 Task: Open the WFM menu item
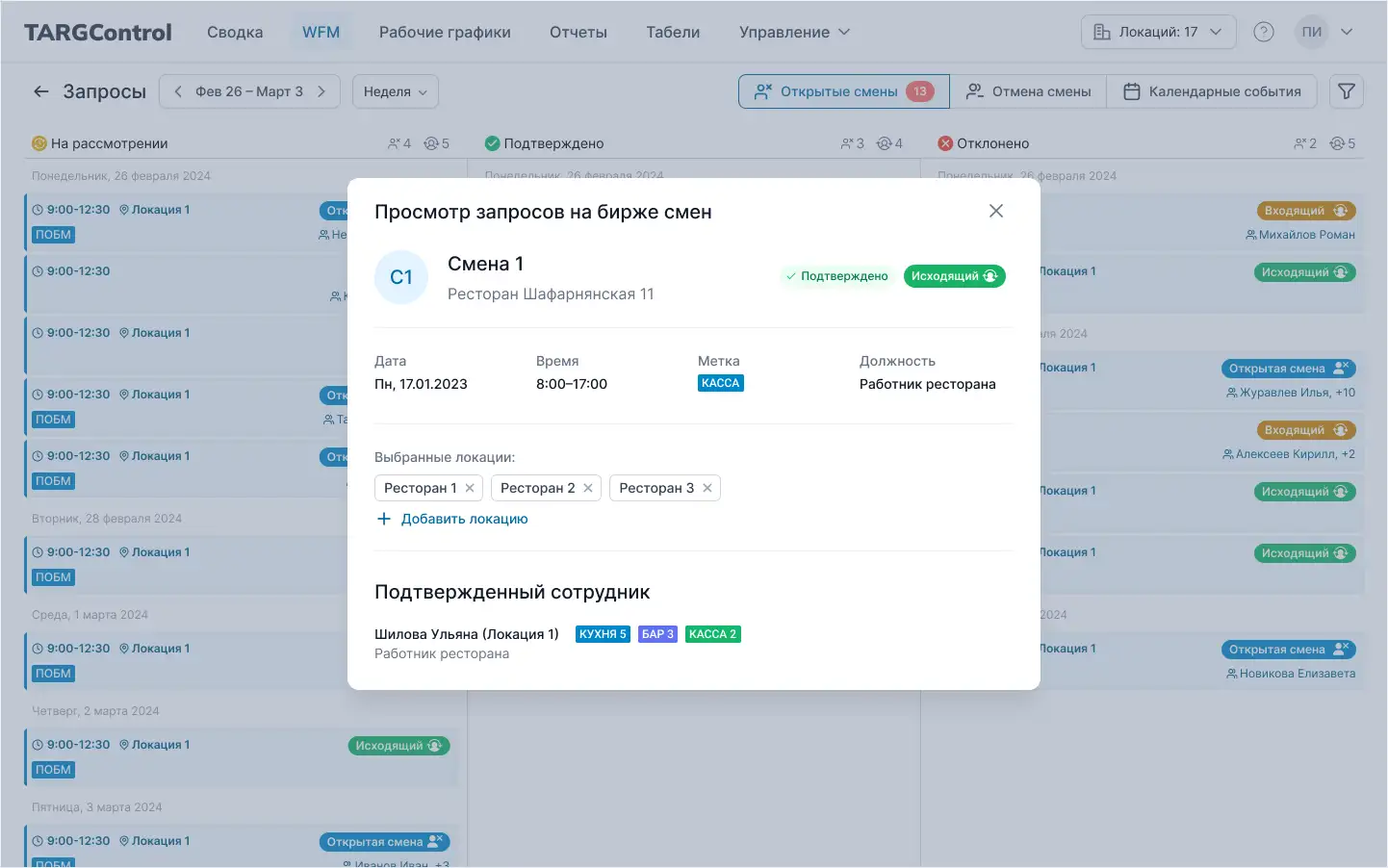click(x=321, y=32)
